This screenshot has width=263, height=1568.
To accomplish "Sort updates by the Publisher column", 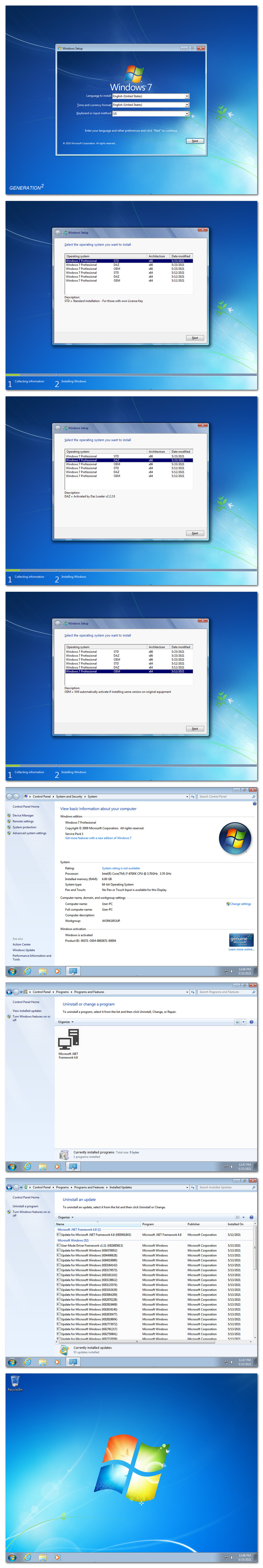I will coord(194,1223).
